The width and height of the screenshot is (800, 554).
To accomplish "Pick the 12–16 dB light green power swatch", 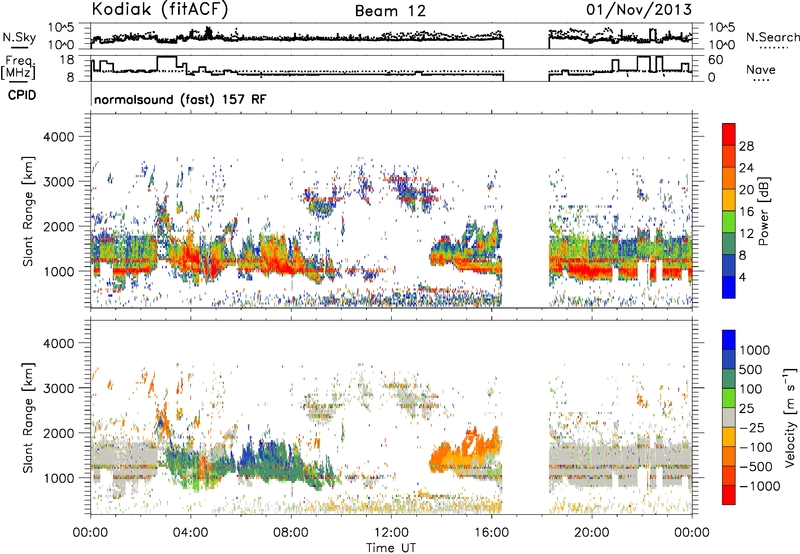I will coord(729,222).
